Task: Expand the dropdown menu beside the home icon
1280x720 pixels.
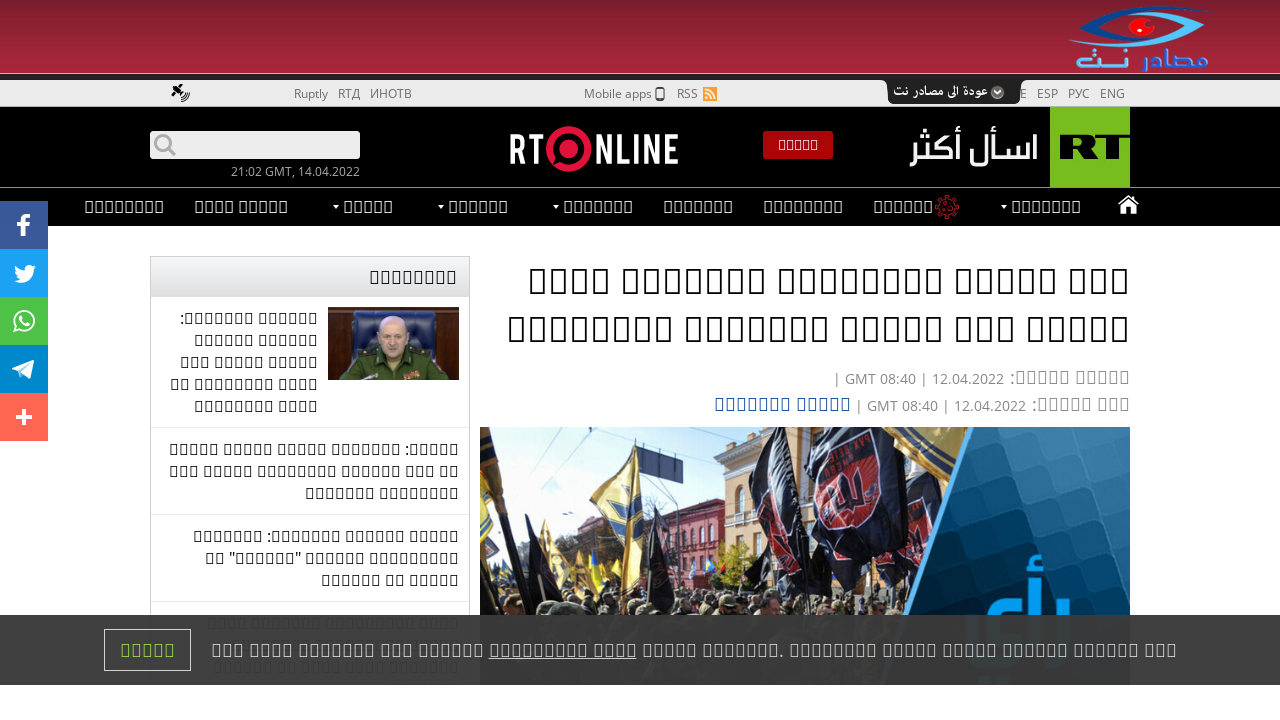Action: [1040, 207]
